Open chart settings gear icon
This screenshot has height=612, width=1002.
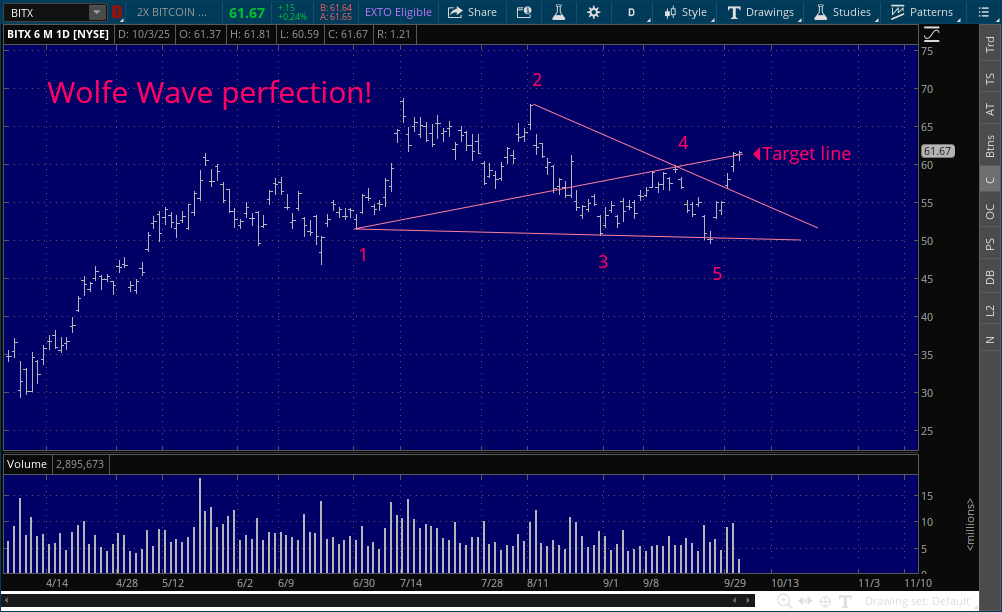pyautogui.click(x=594, y=12)
